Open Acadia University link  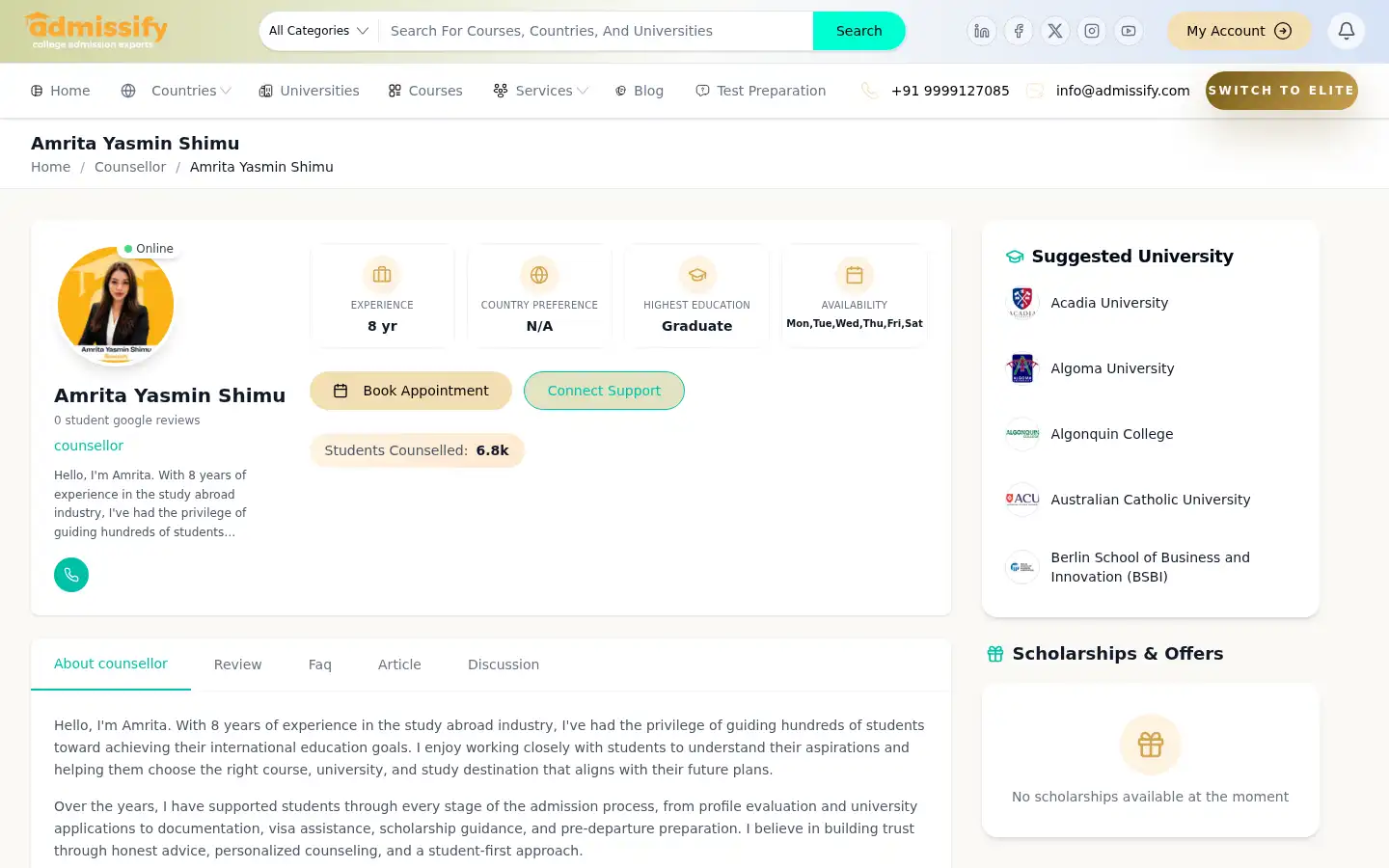[x=1109, y=303]
